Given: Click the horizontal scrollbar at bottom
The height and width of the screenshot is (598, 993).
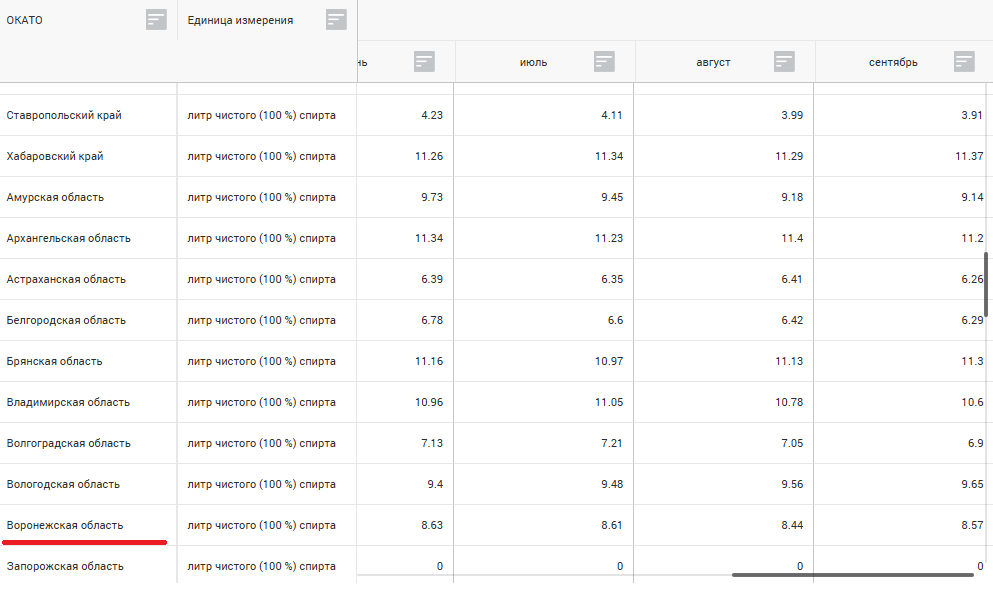Looking at the screenshot, I should pos(852,575).
